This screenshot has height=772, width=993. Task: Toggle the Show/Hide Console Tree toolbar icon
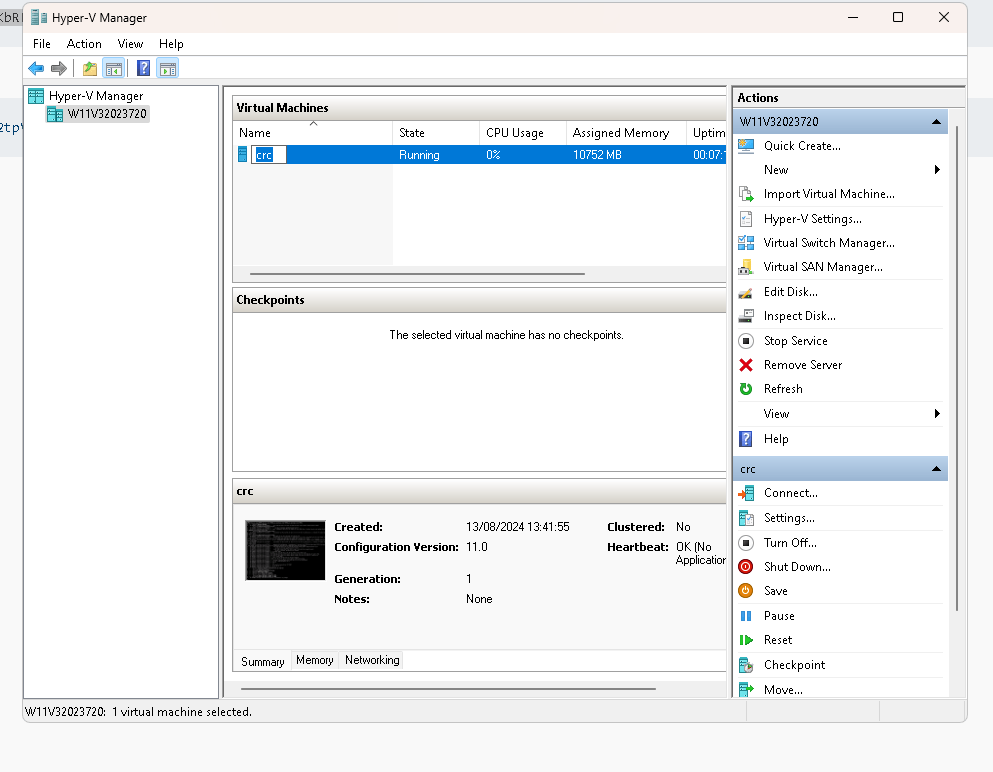tap(113, 68)
